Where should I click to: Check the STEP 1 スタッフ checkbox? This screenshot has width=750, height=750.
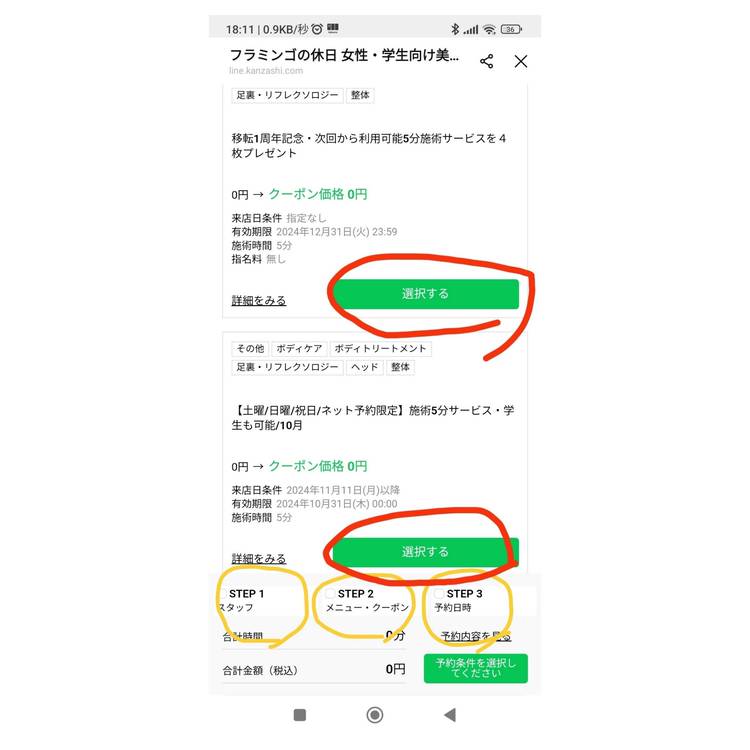tap(221, 594)
